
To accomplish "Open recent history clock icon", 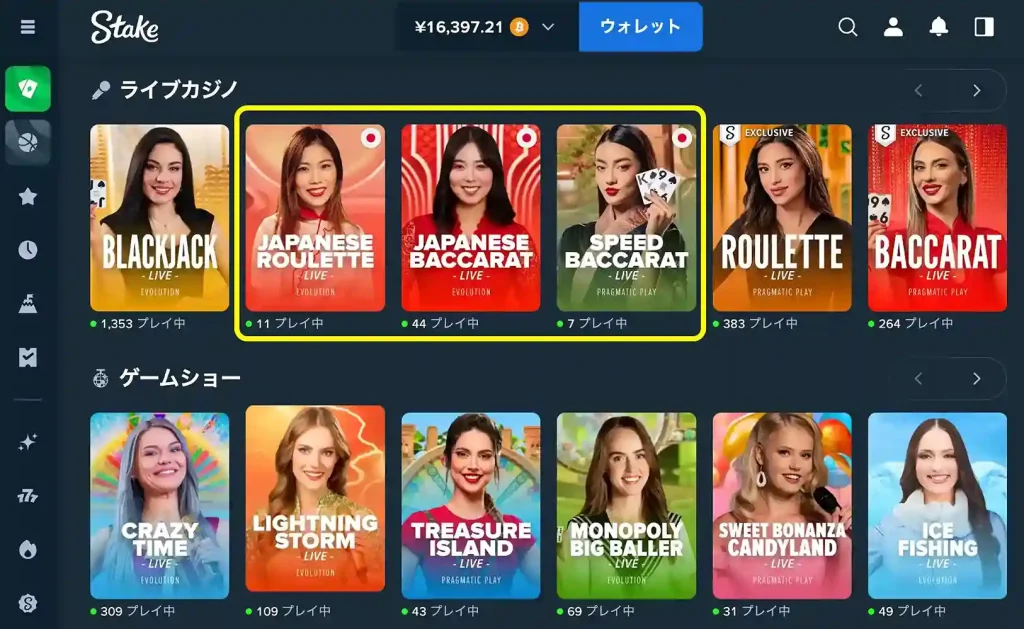I will (x=27, y=250).
